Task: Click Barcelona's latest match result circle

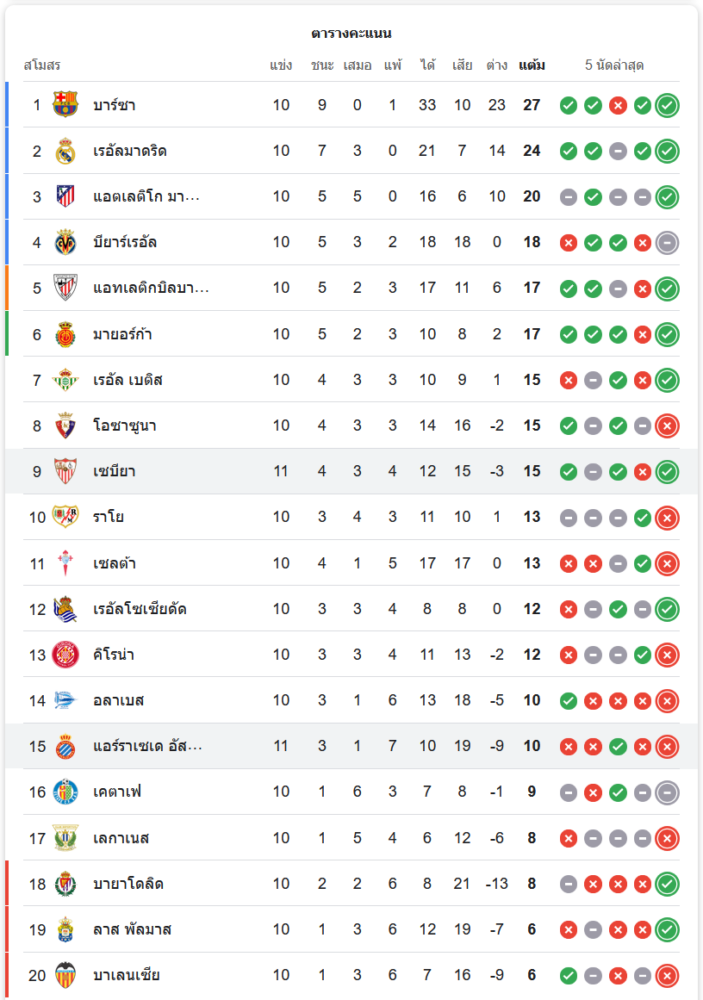Action: tap(667, 105)
